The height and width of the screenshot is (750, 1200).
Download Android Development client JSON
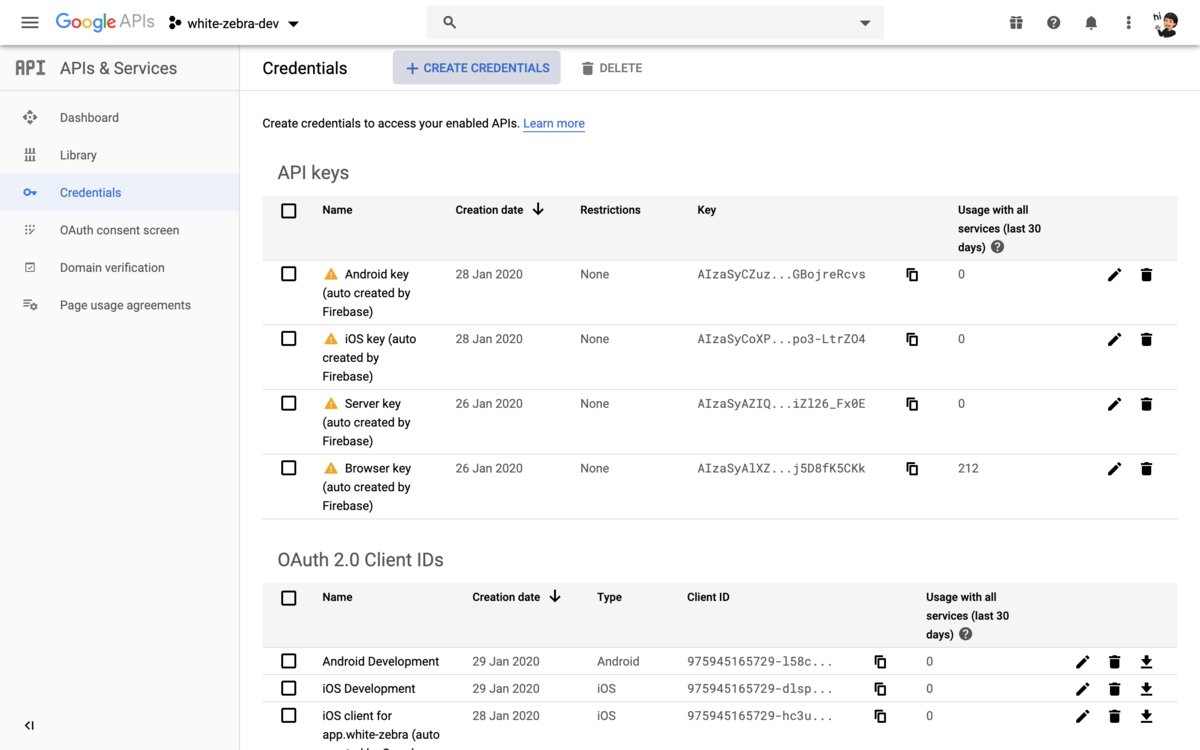click(1146, 661)
